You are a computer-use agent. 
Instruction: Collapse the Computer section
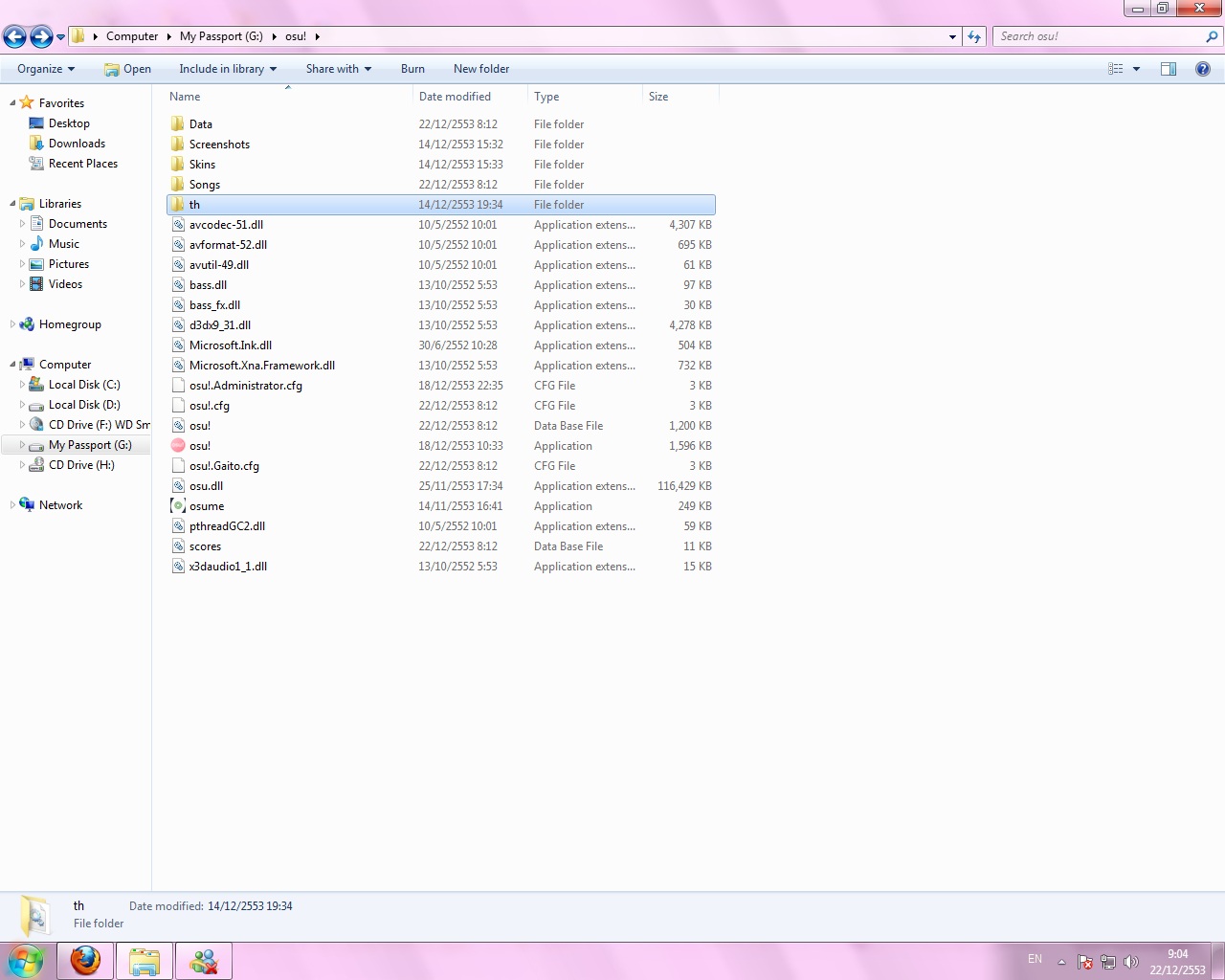pyautogui.click(x=12, y=365)
